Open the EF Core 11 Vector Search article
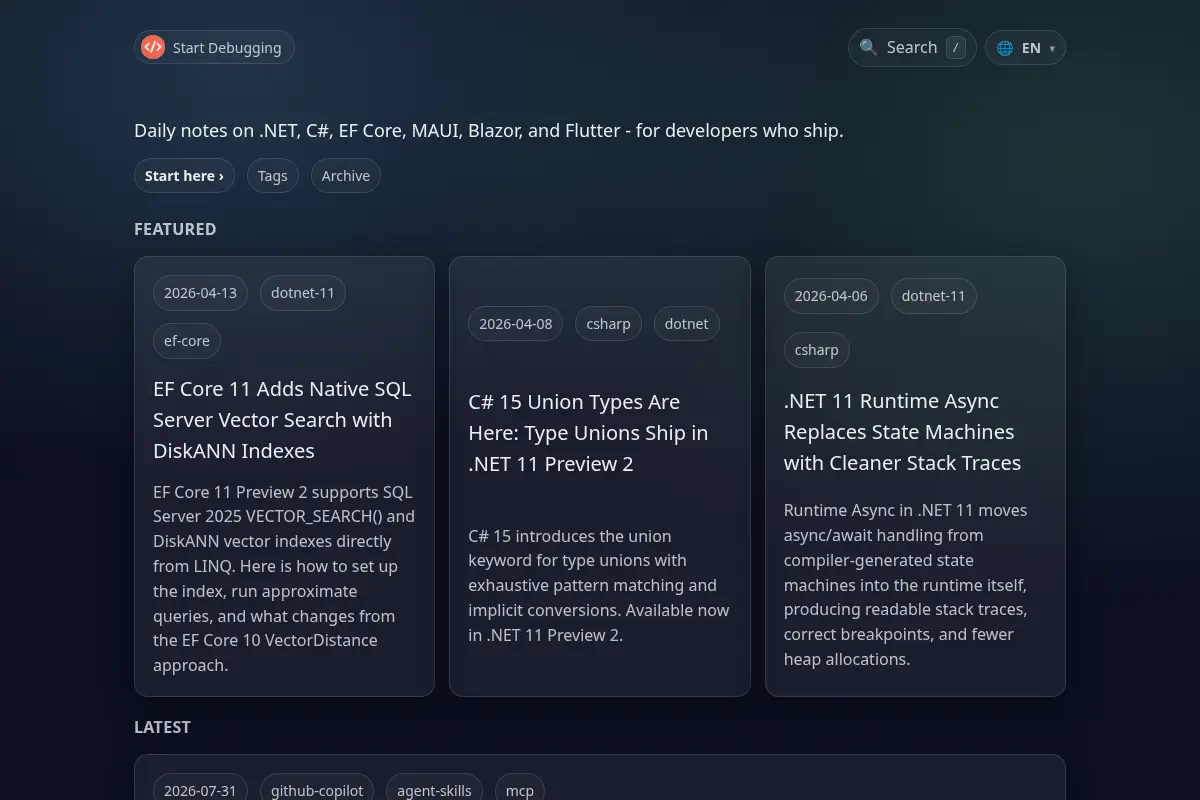This screenshot has height=800, width=1200. point(283,420)
